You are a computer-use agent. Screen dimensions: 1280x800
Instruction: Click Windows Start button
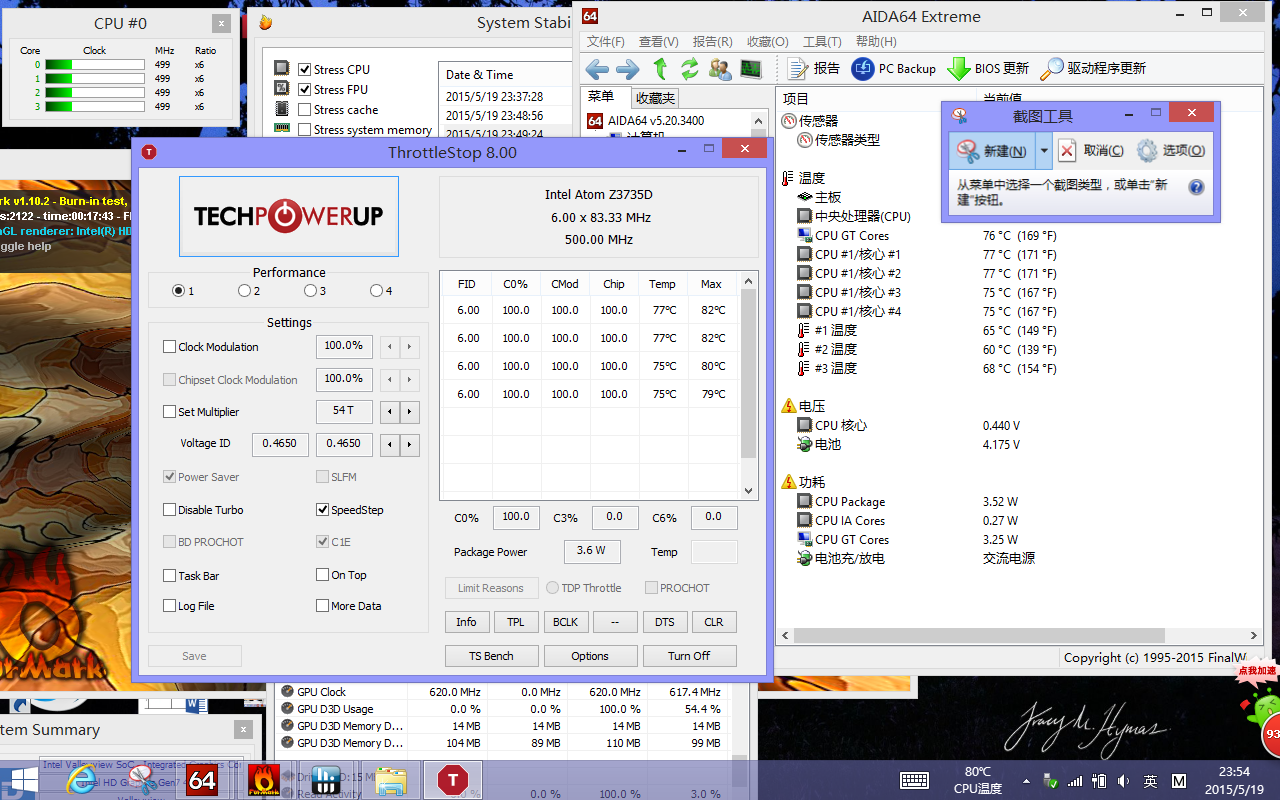click(22, 780)
